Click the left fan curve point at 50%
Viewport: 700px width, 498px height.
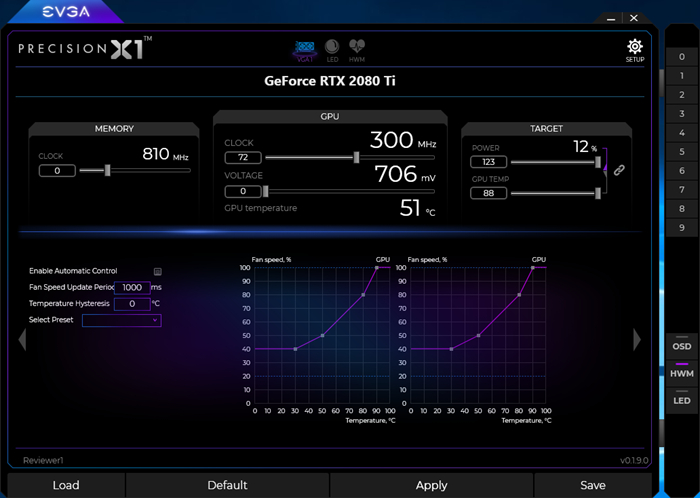pyautogui.click(x=322, y=336)
